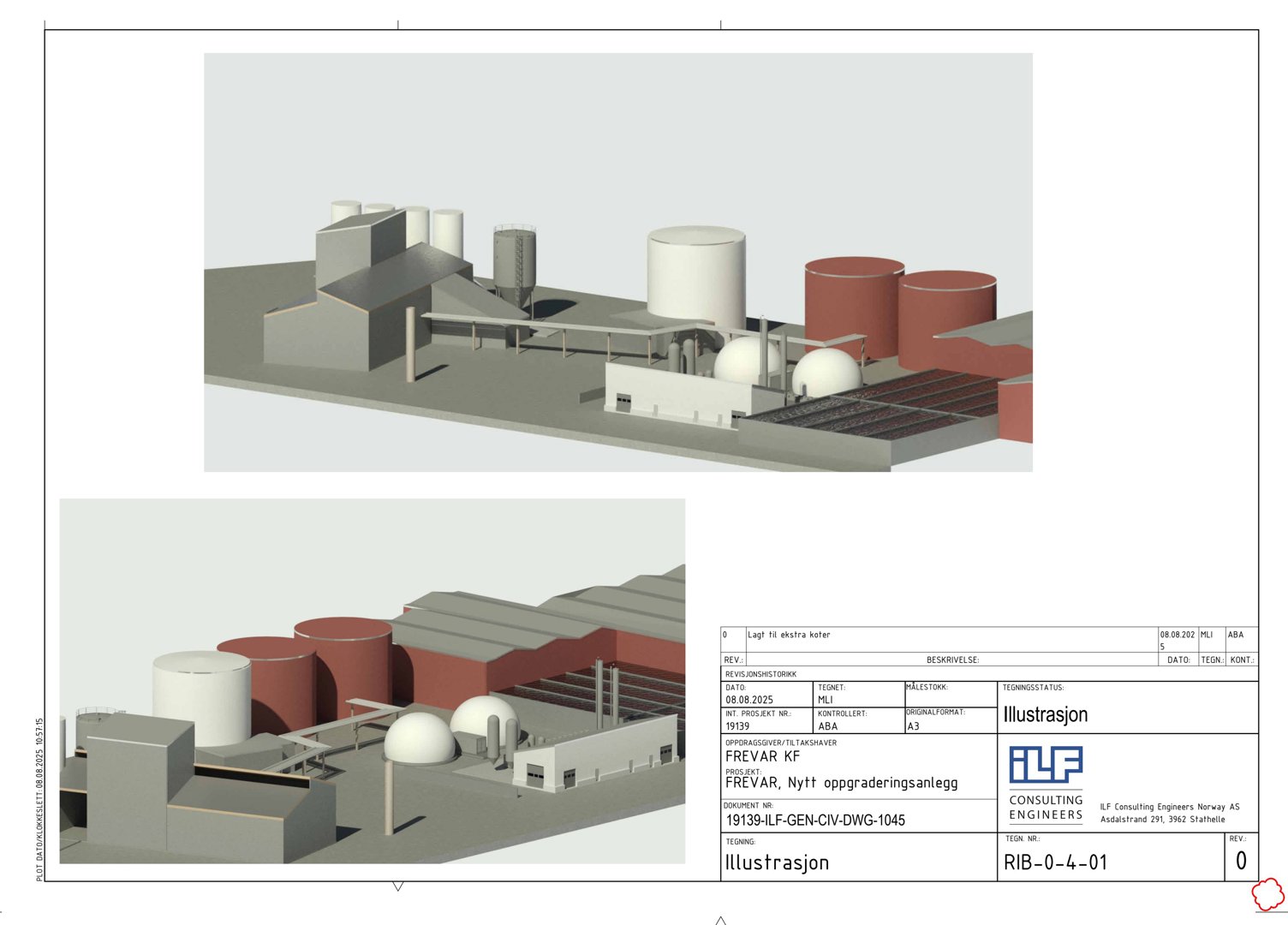Click the document number 19139-ILF-GEN-CIV-DWG-1045

point(815,820)
